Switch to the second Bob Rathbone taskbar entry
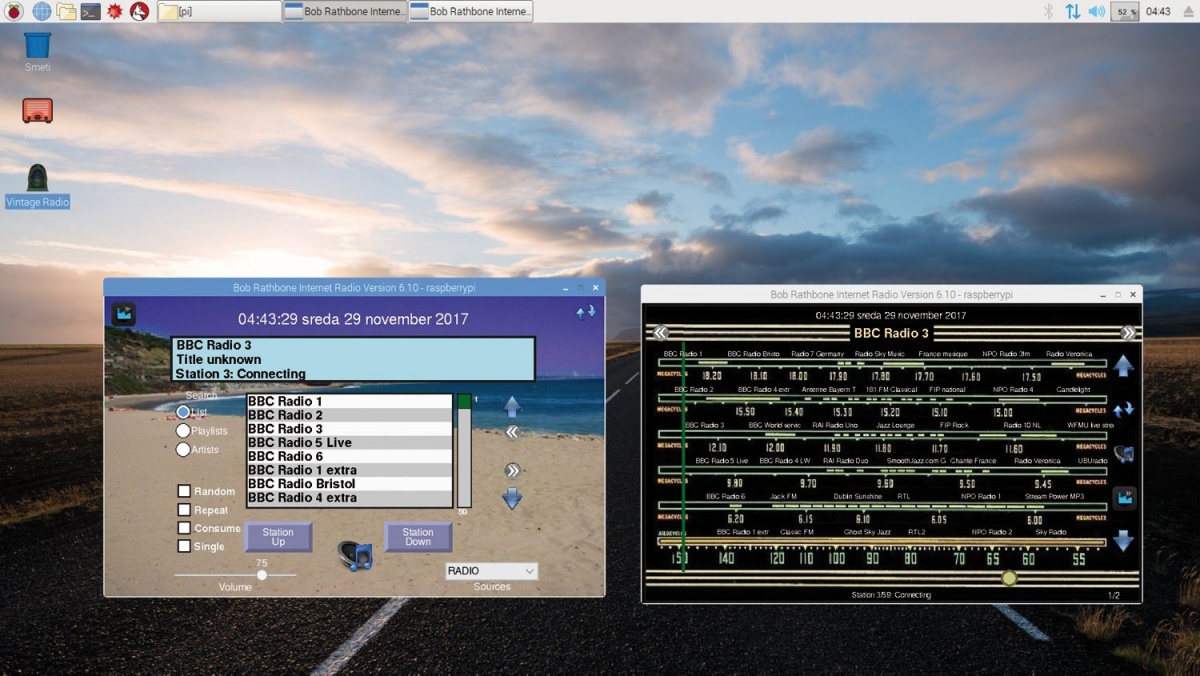 [x=471, y=11]
